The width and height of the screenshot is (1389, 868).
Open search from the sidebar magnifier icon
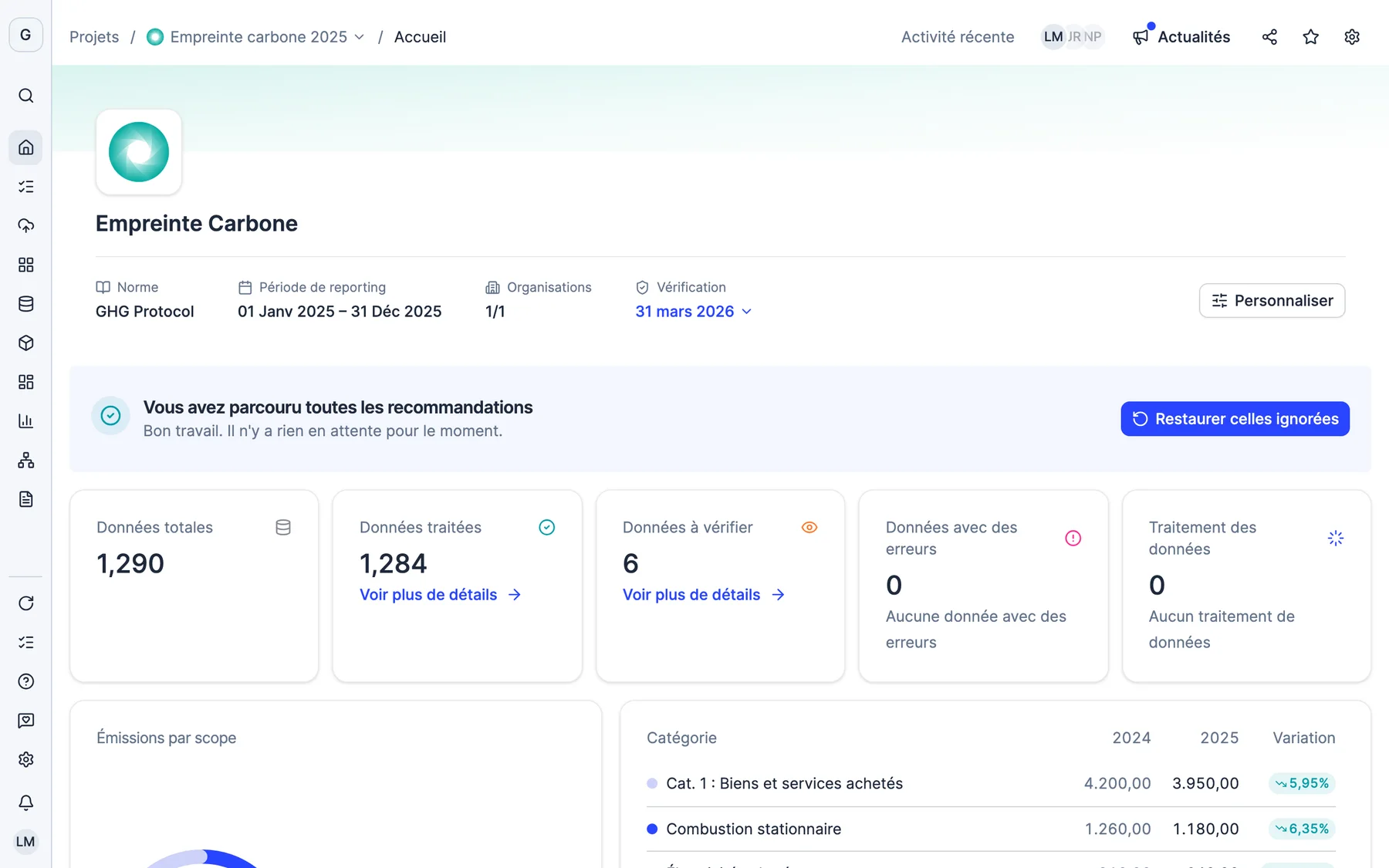click(x=25, y=96)
